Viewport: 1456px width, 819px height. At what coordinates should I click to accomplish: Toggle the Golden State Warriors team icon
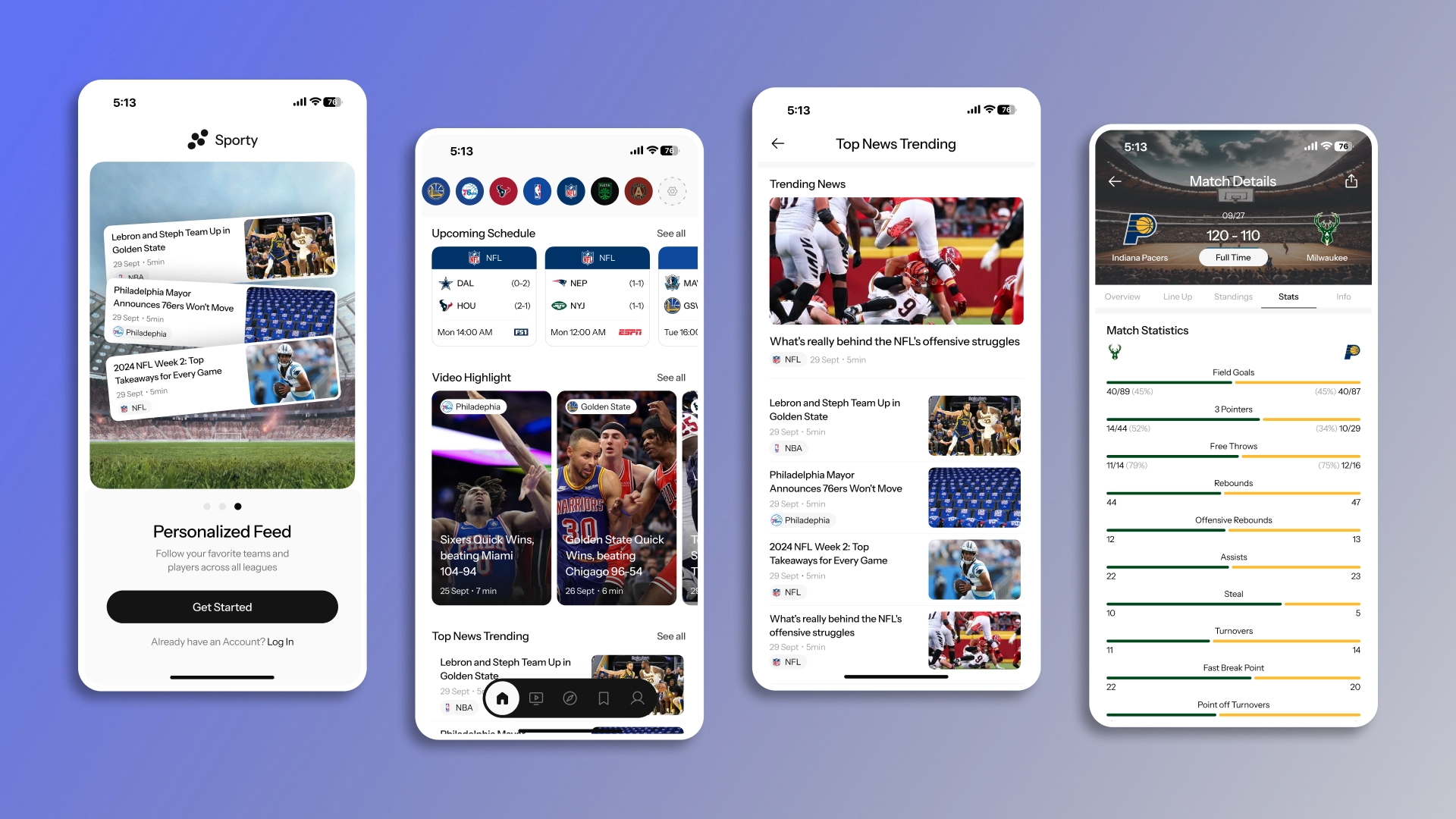(440, 191)
